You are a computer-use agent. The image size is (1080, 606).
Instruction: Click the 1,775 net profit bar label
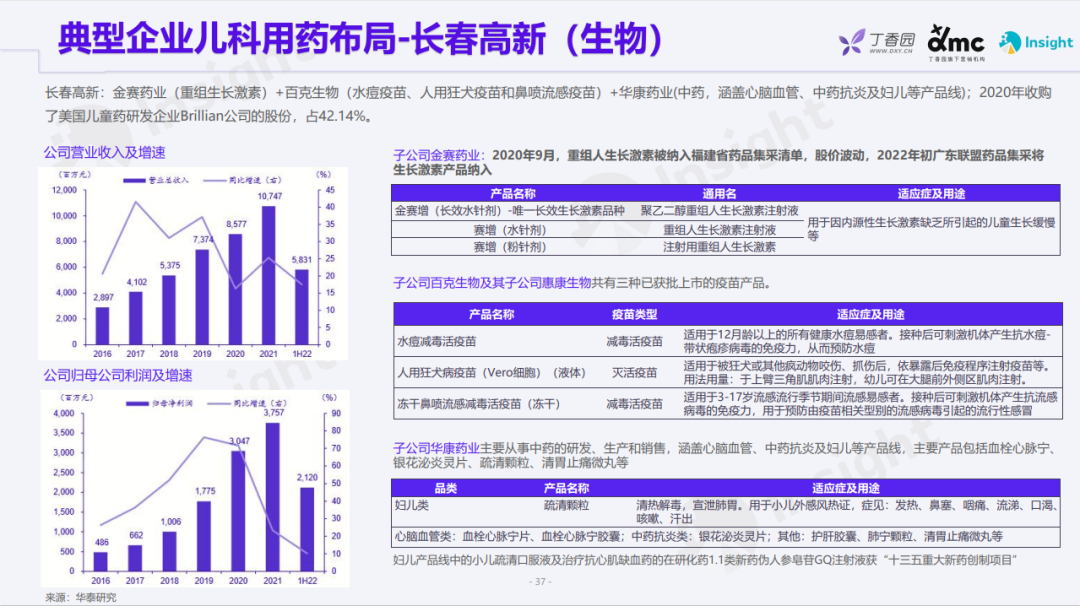pyautogui.click(x=205, y=491)
